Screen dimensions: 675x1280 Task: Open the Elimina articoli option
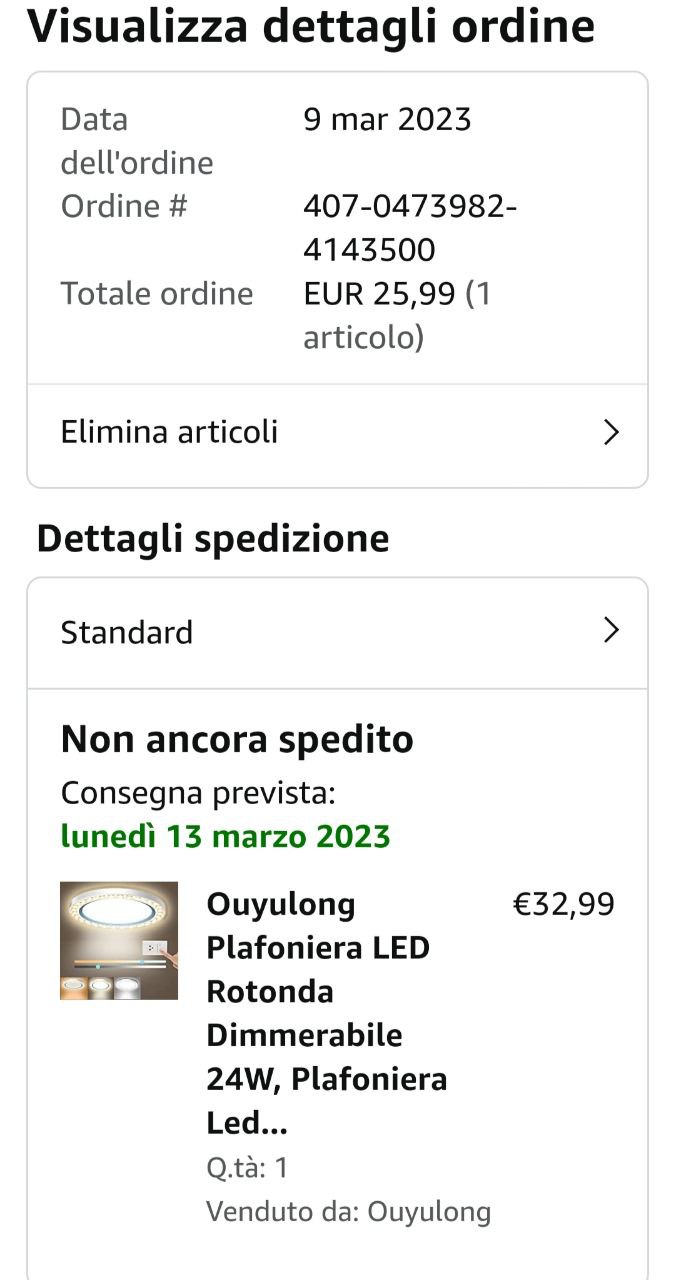tap(170, 432)
